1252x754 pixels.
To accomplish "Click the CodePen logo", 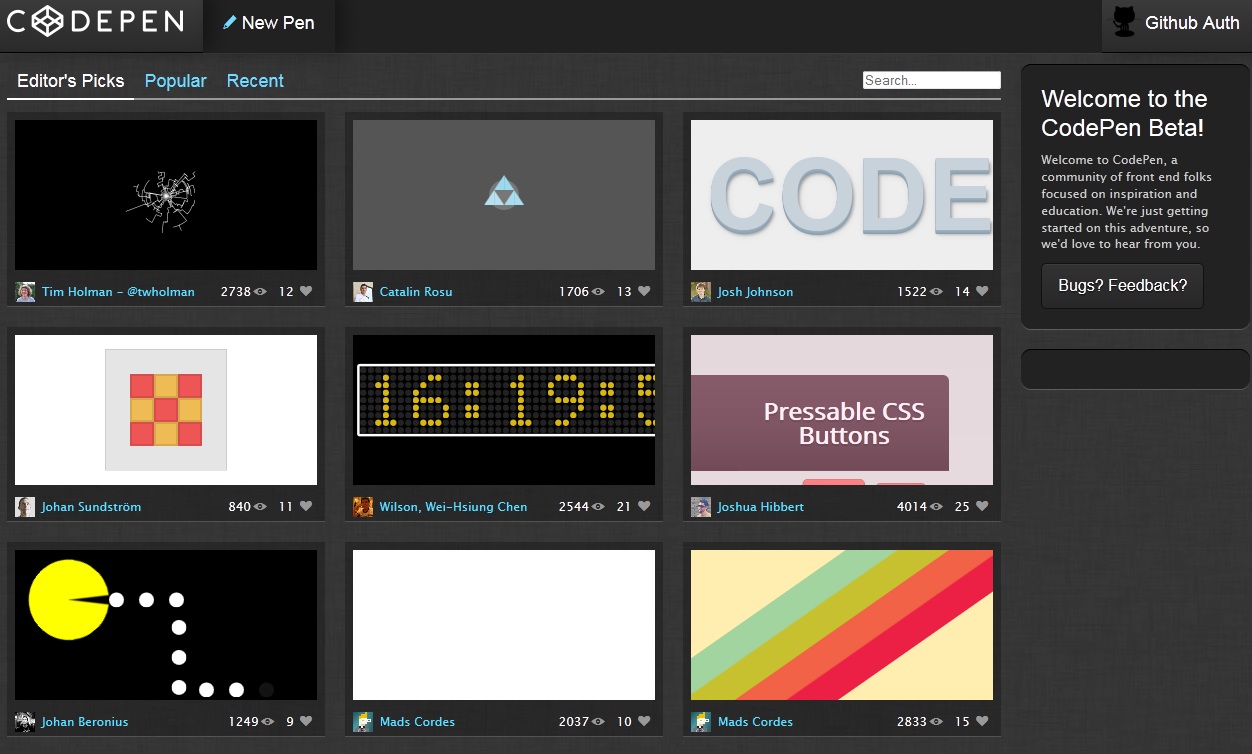I will pyautogui.click(x=96, y=21).
